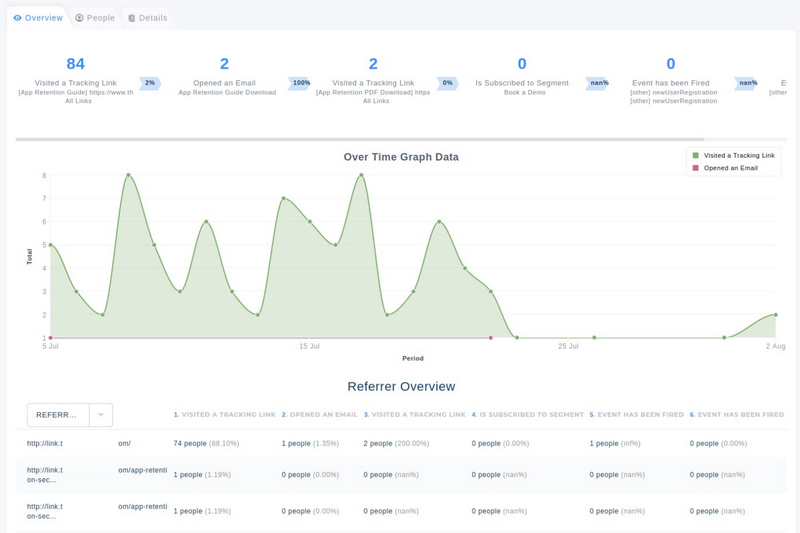The image size is (800, 533).
Task: Click the dropdown arrow beside REFERR...
Action: coord(101,415)
